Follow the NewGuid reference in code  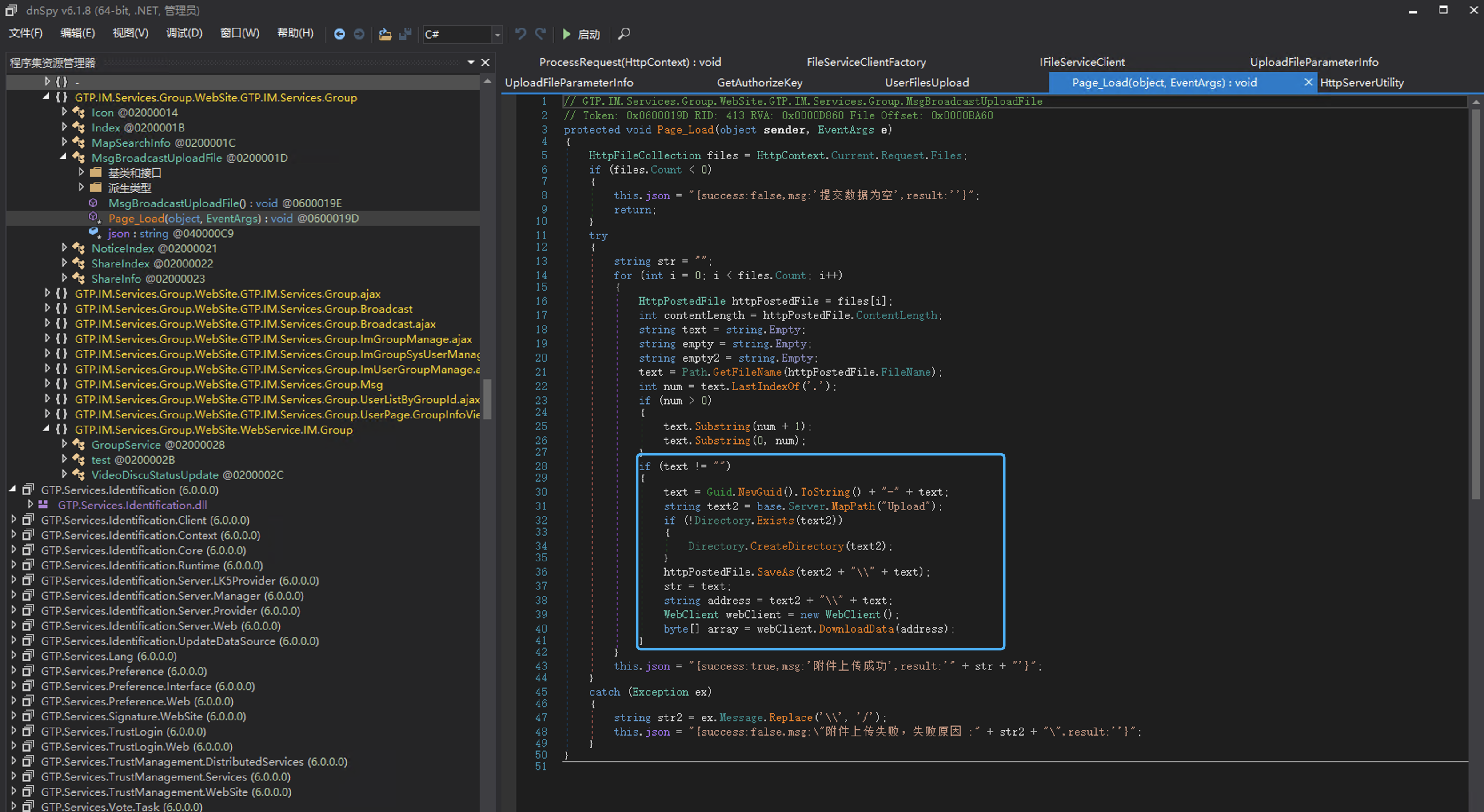760,492
